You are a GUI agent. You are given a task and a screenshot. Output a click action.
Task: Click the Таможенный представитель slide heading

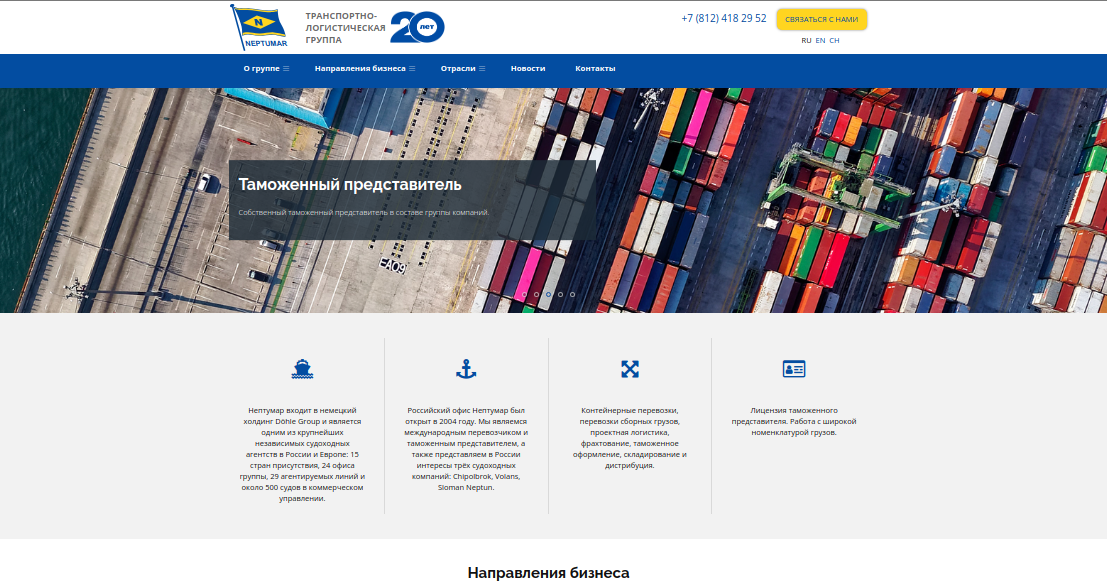349,184
